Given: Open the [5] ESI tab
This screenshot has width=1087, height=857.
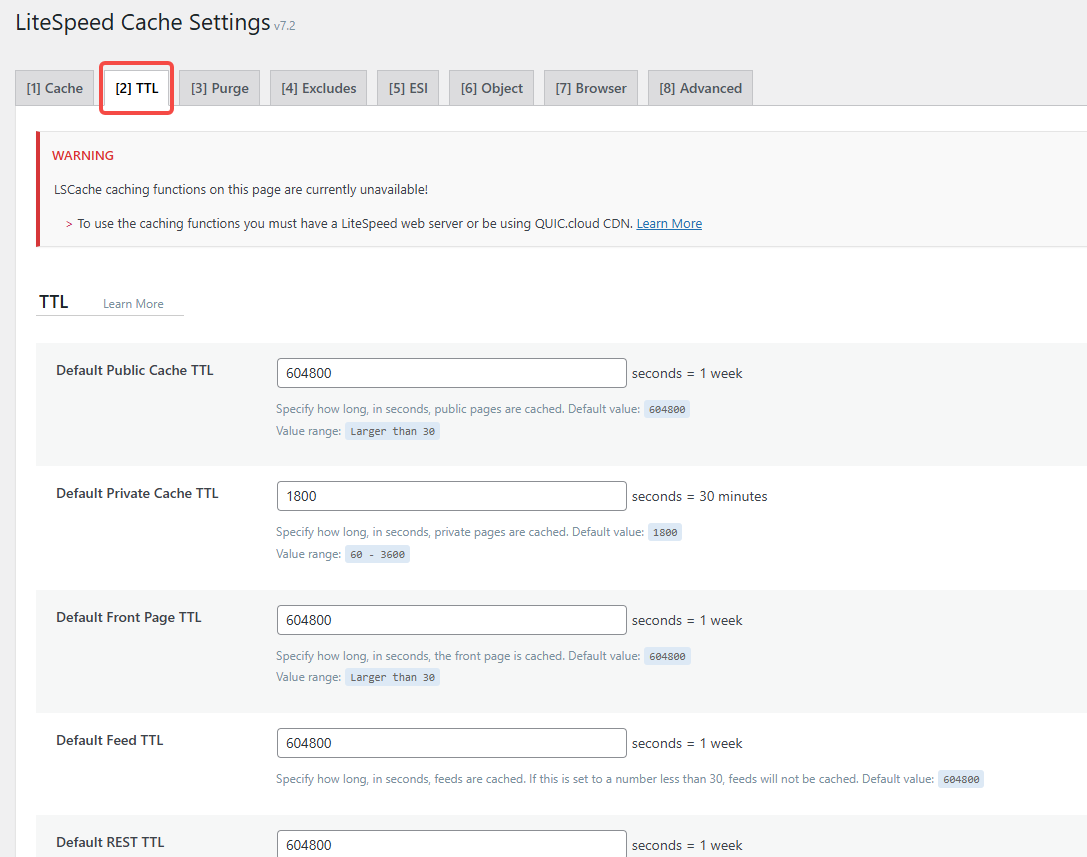Looking at the screenshot, I should point(408,88).
